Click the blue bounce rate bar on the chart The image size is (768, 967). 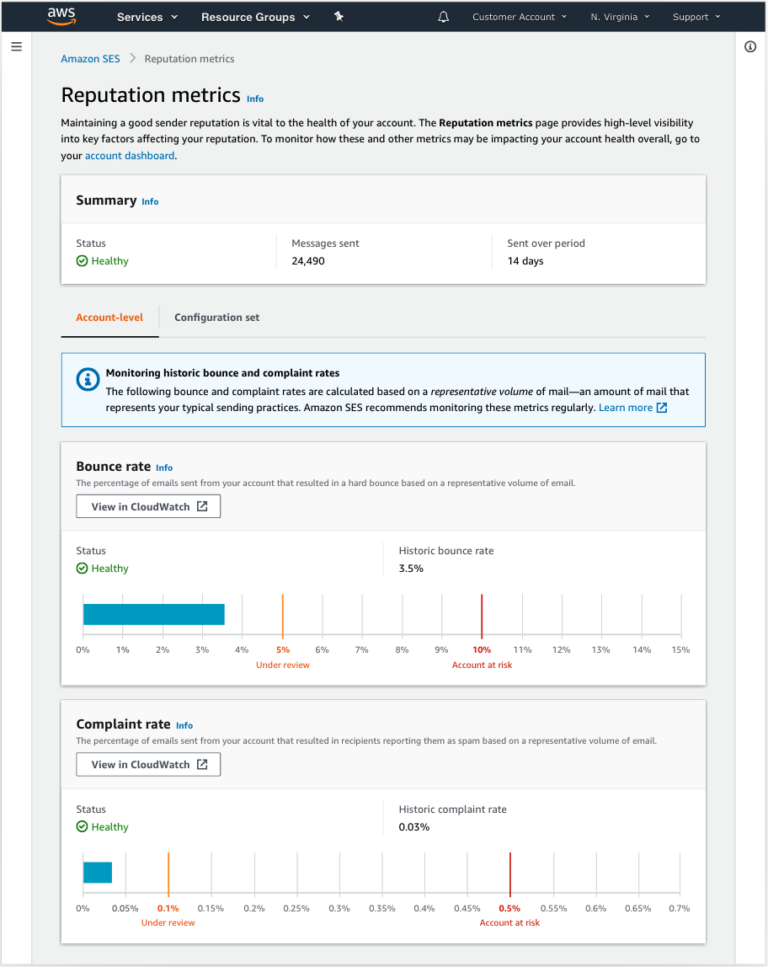[153, 613]
